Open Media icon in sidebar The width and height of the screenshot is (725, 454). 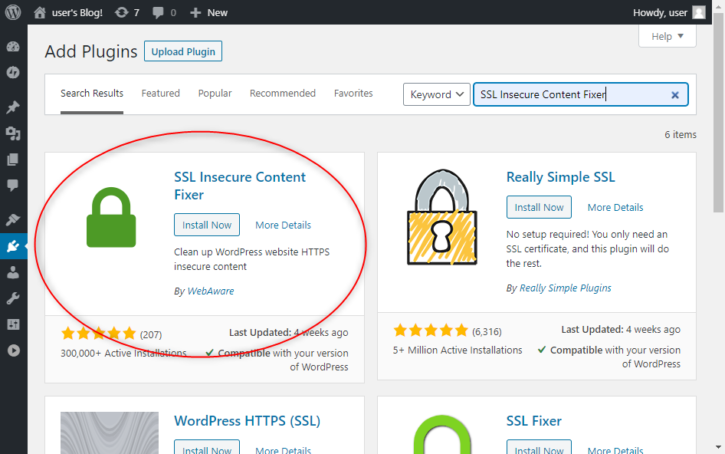[x=13, y=133]
